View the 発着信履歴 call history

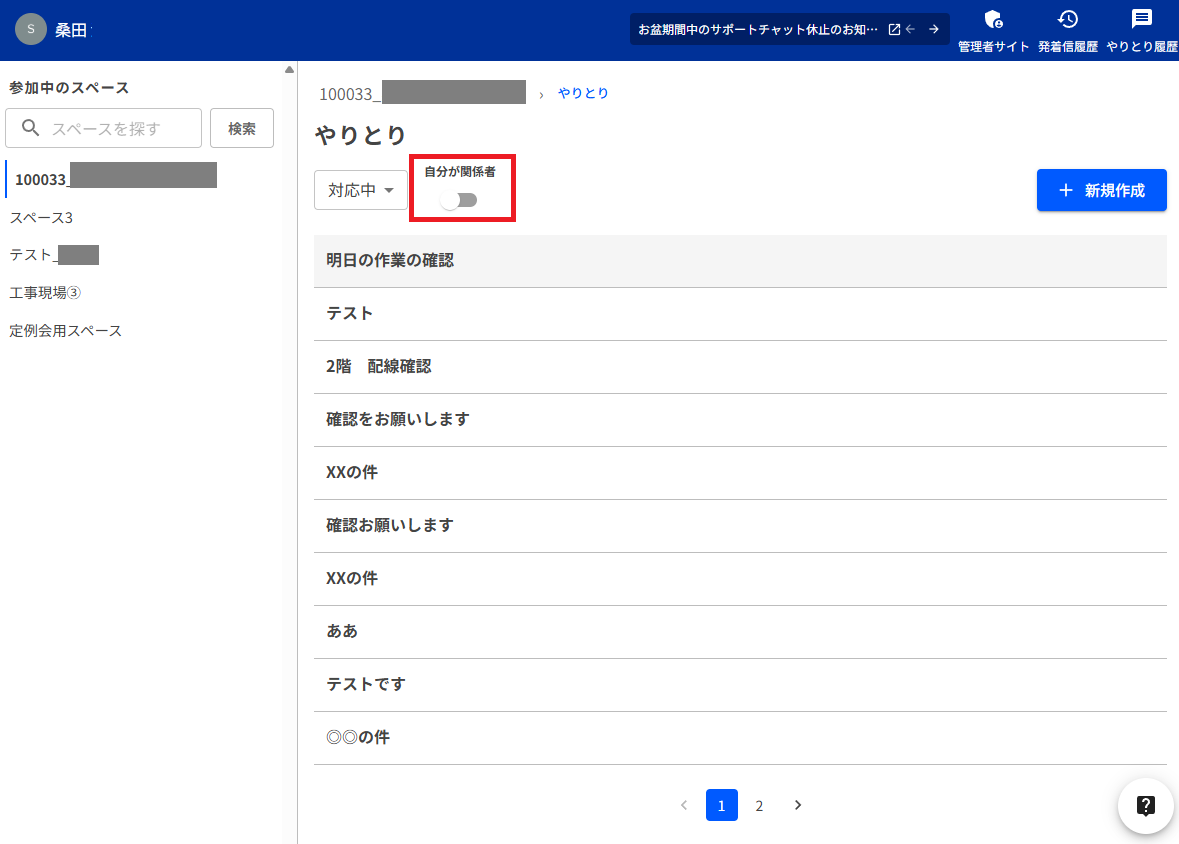pyautogui.click(x=1067, y=30)
